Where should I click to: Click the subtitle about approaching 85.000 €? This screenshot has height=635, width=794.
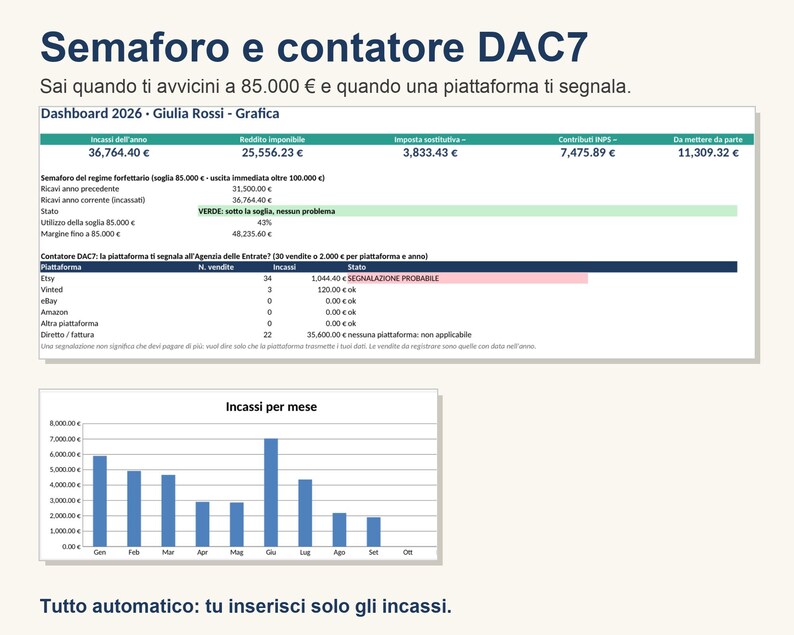click(335, 87)
